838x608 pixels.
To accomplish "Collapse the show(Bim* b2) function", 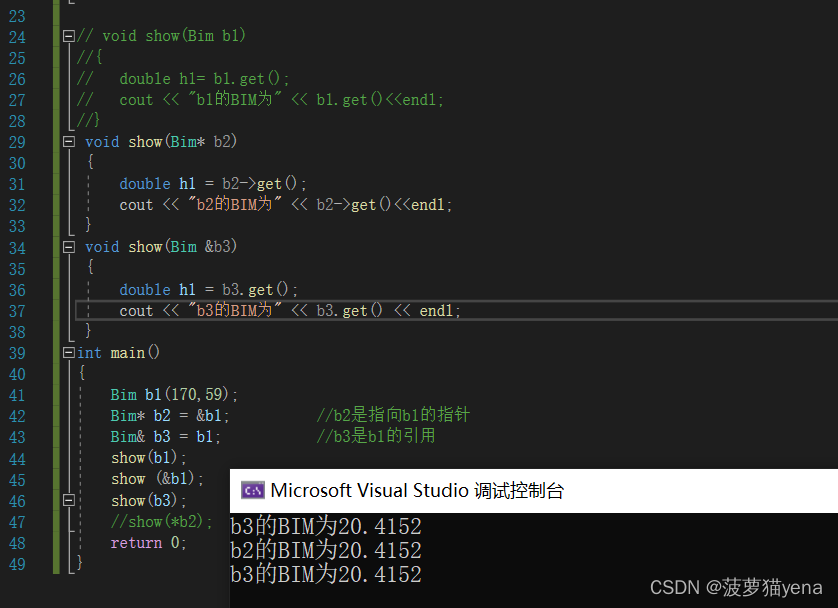I will coord(68,142).
